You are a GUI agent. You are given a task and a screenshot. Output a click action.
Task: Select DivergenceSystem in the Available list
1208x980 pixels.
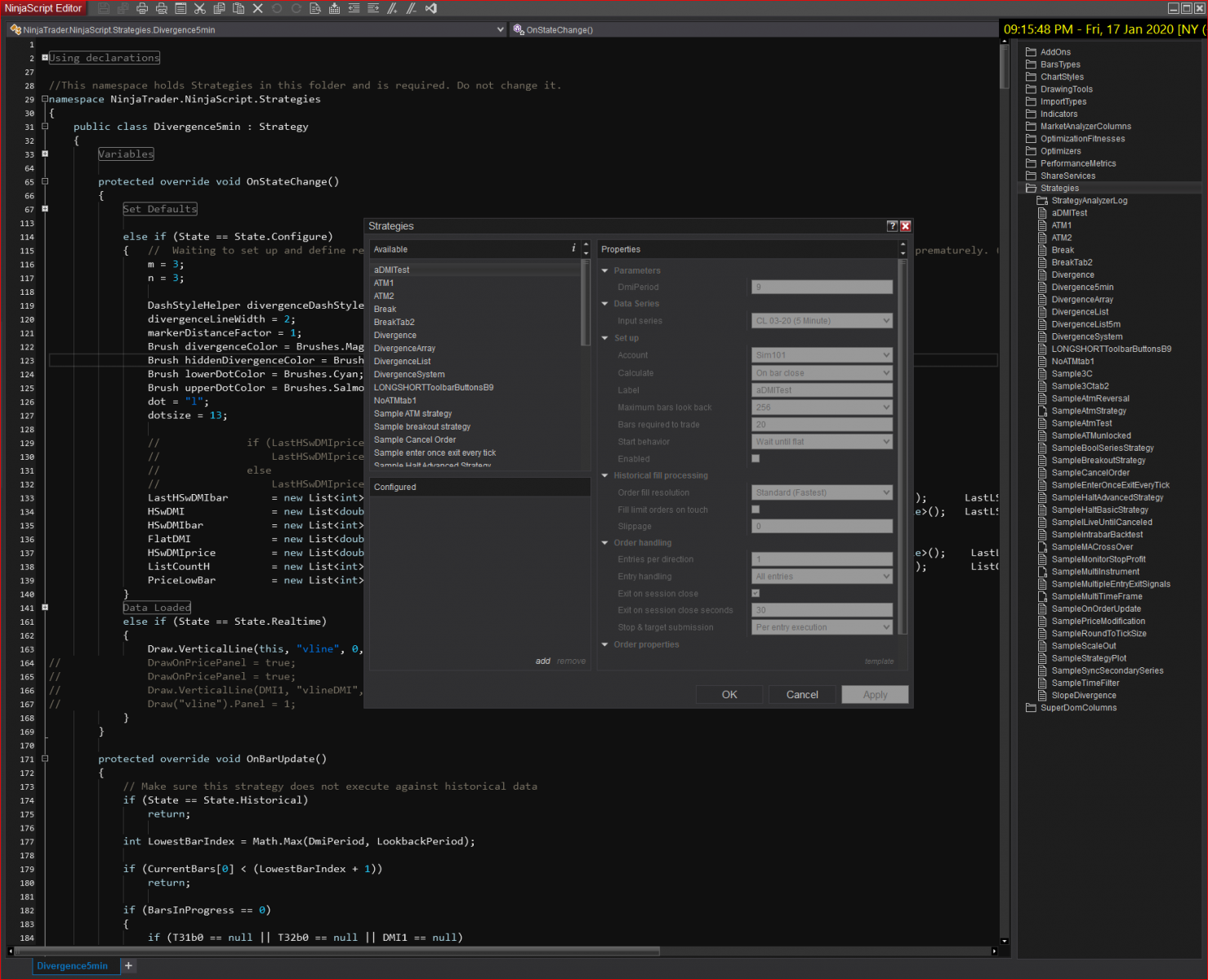409,375
